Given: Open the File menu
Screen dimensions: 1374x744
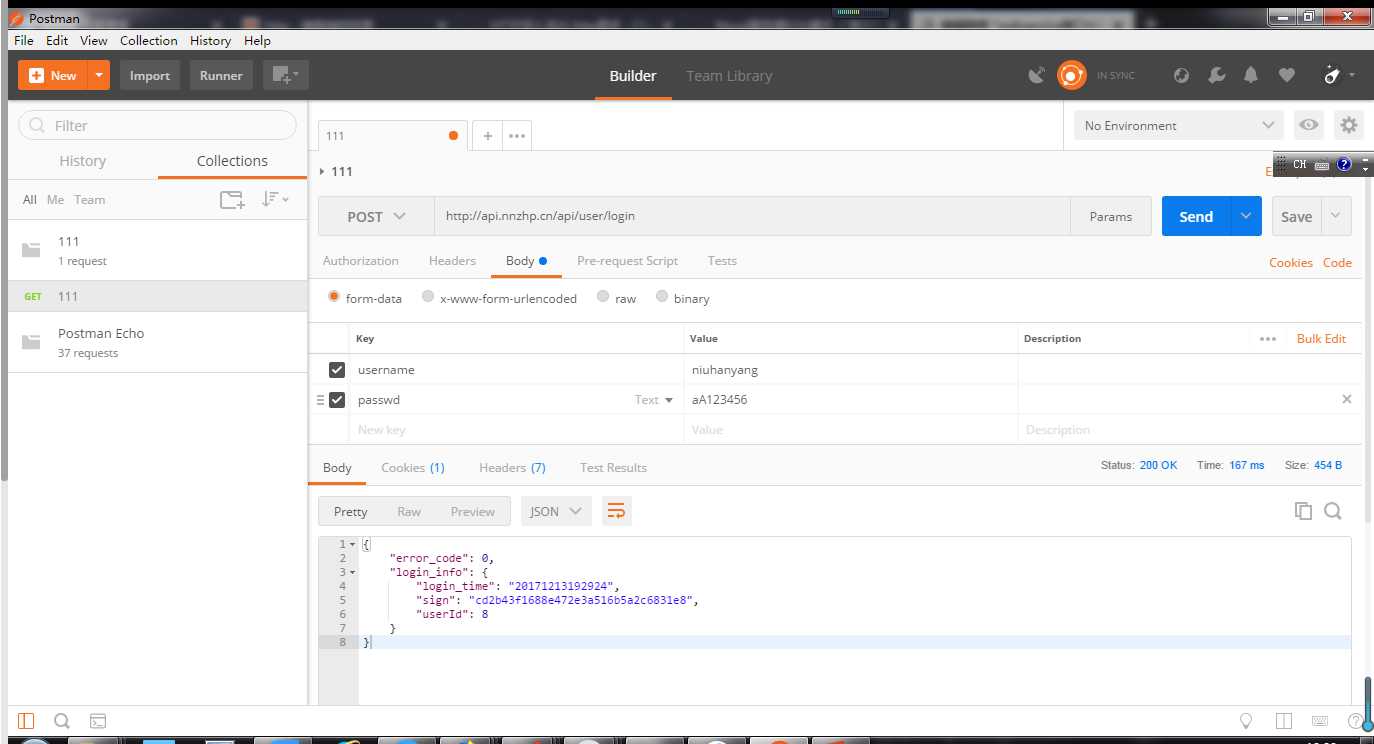Looking at the screenshot, I should [x=24, y=40].
